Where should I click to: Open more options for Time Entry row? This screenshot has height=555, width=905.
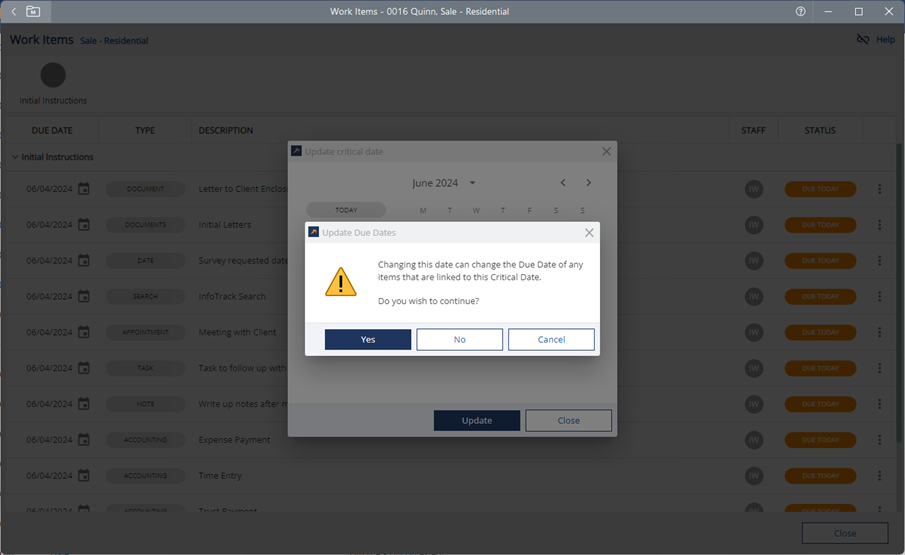[x=880, y=476]
